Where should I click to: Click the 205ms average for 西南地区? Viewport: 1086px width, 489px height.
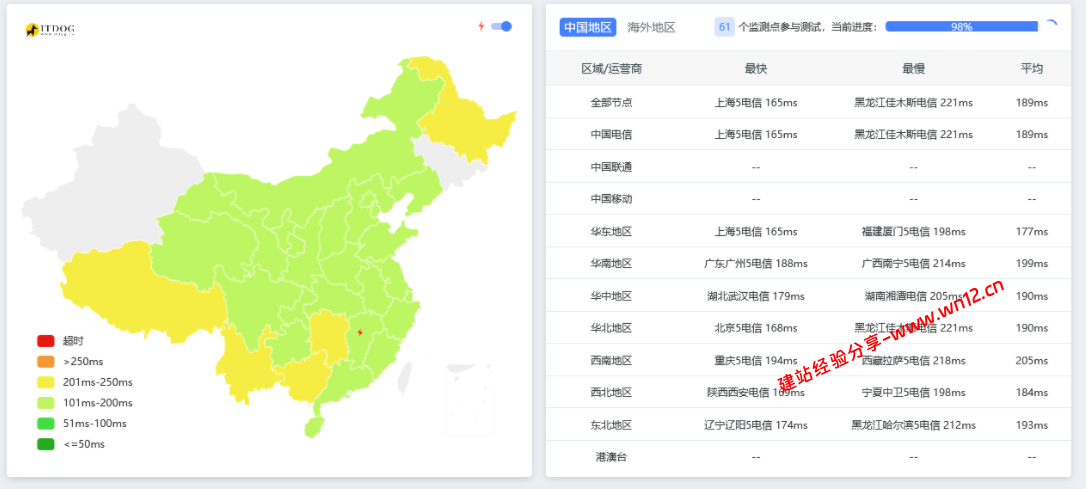click(x=1031, y=360)
